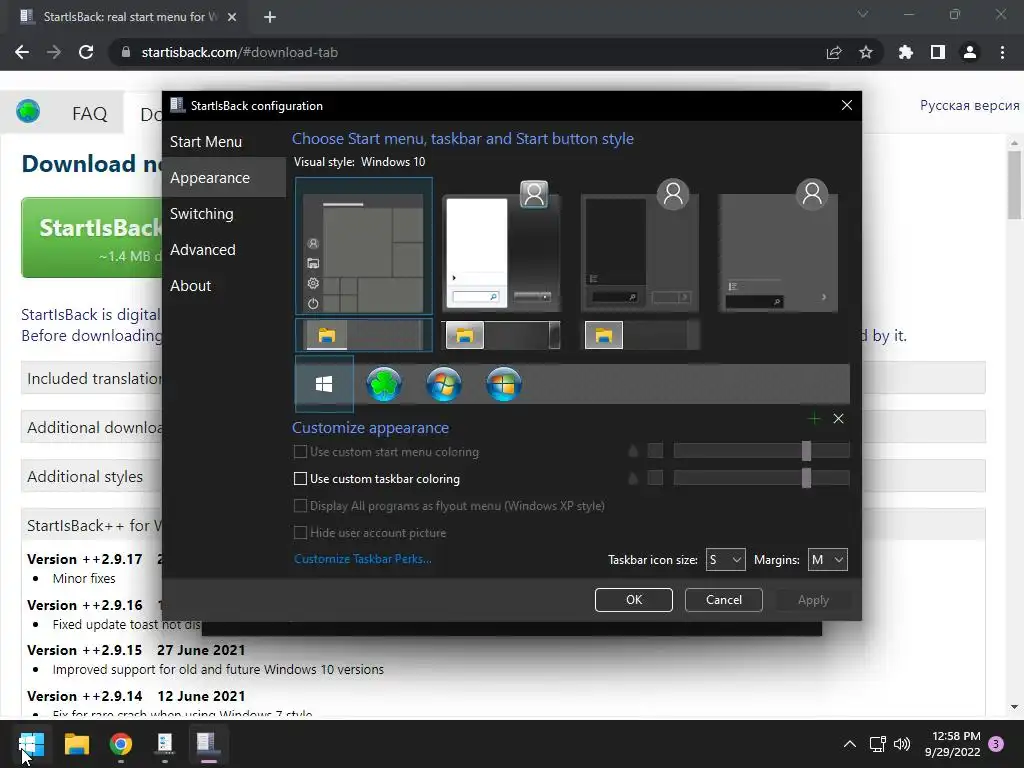
Task: Click the Cancel button
Action: click(x=724, y=600)
